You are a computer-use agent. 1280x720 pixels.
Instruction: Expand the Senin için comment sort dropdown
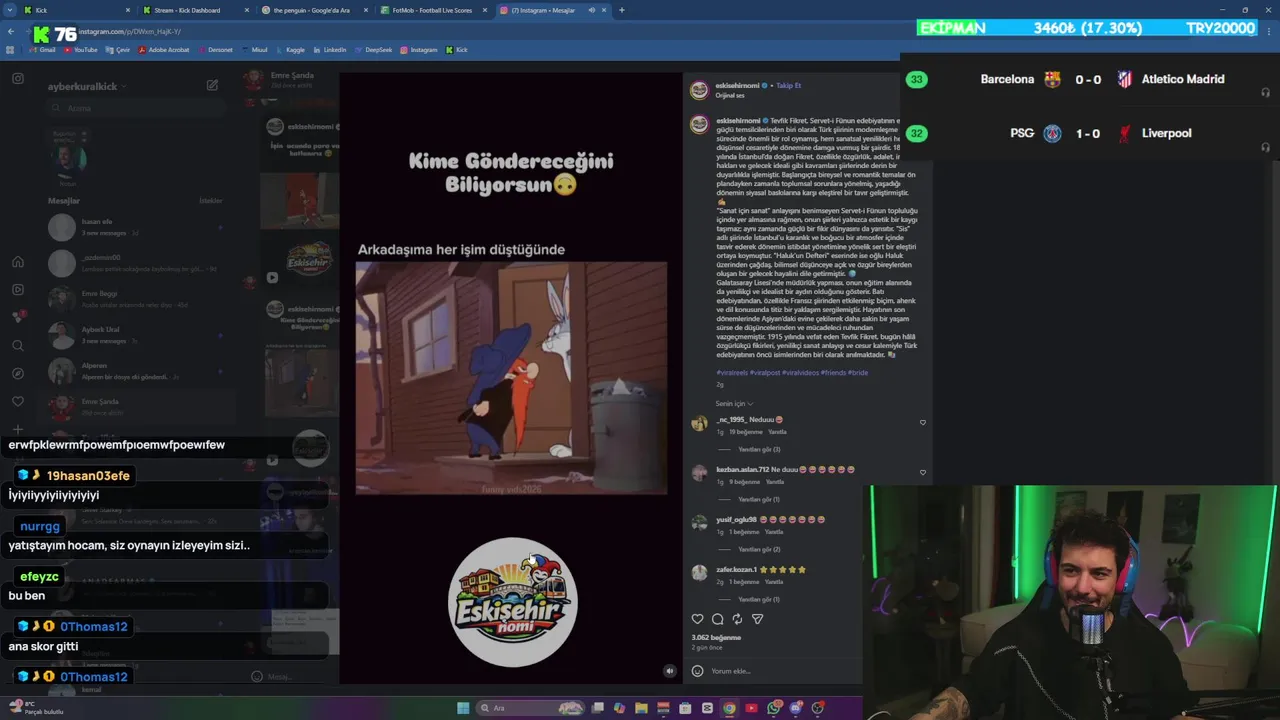click(x=735, y=404)
